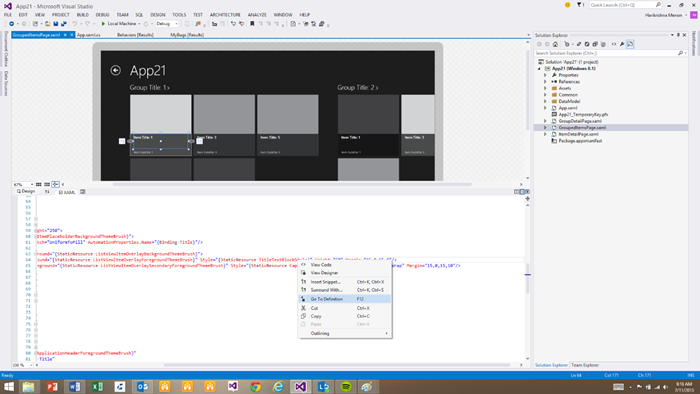The height and width of the screenshot is (394, 700).
Task: Open Google Chrome from the taskbar
Action: pyautogui.click(x=255, y=386)
